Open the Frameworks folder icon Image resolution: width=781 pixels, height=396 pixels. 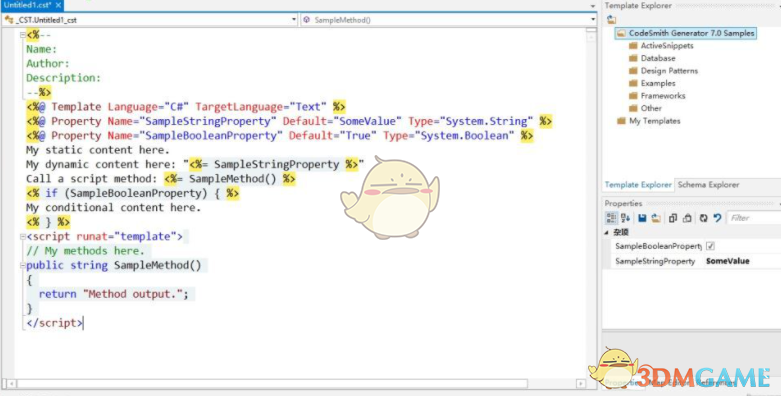pos(633,95)
